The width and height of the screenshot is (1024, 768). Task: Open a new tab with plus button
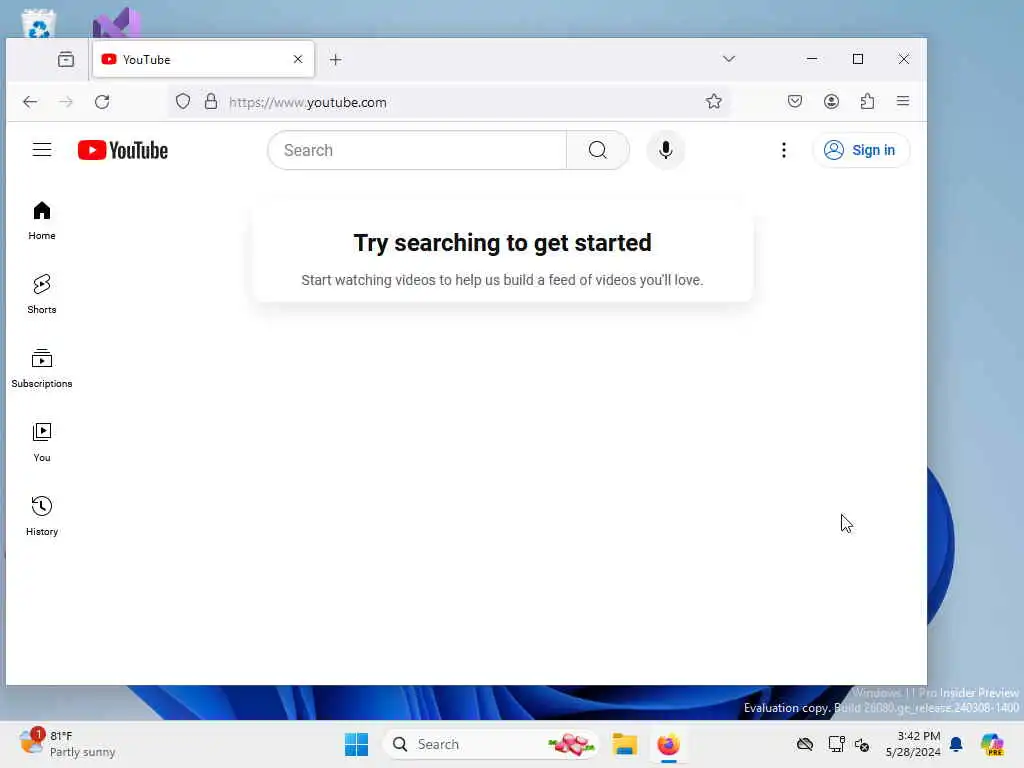click(x=335, y=59)
